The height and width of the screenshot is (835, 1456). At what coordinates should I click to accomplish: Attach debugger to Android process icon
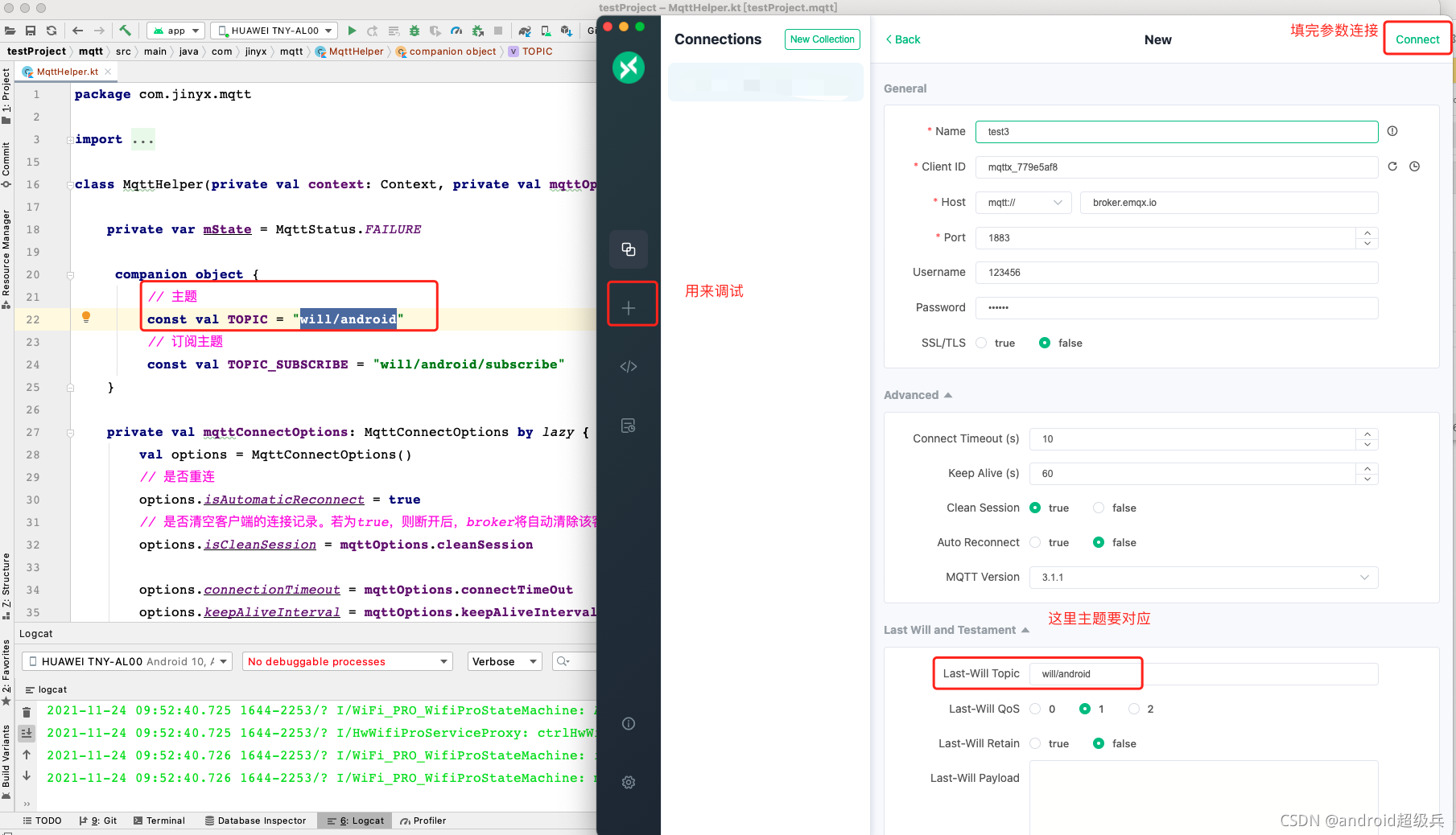tap(477, 31)
